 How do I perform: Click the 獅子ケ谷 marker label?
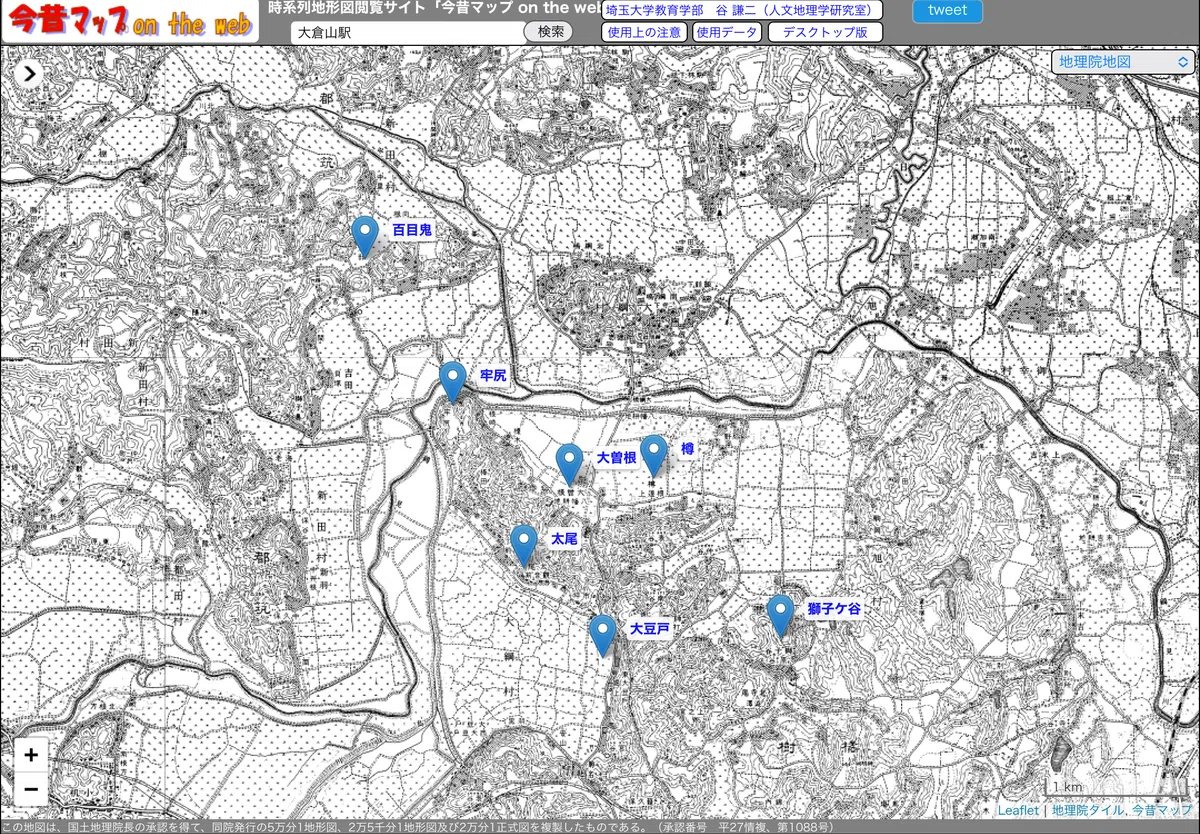[x=834, y=609]
